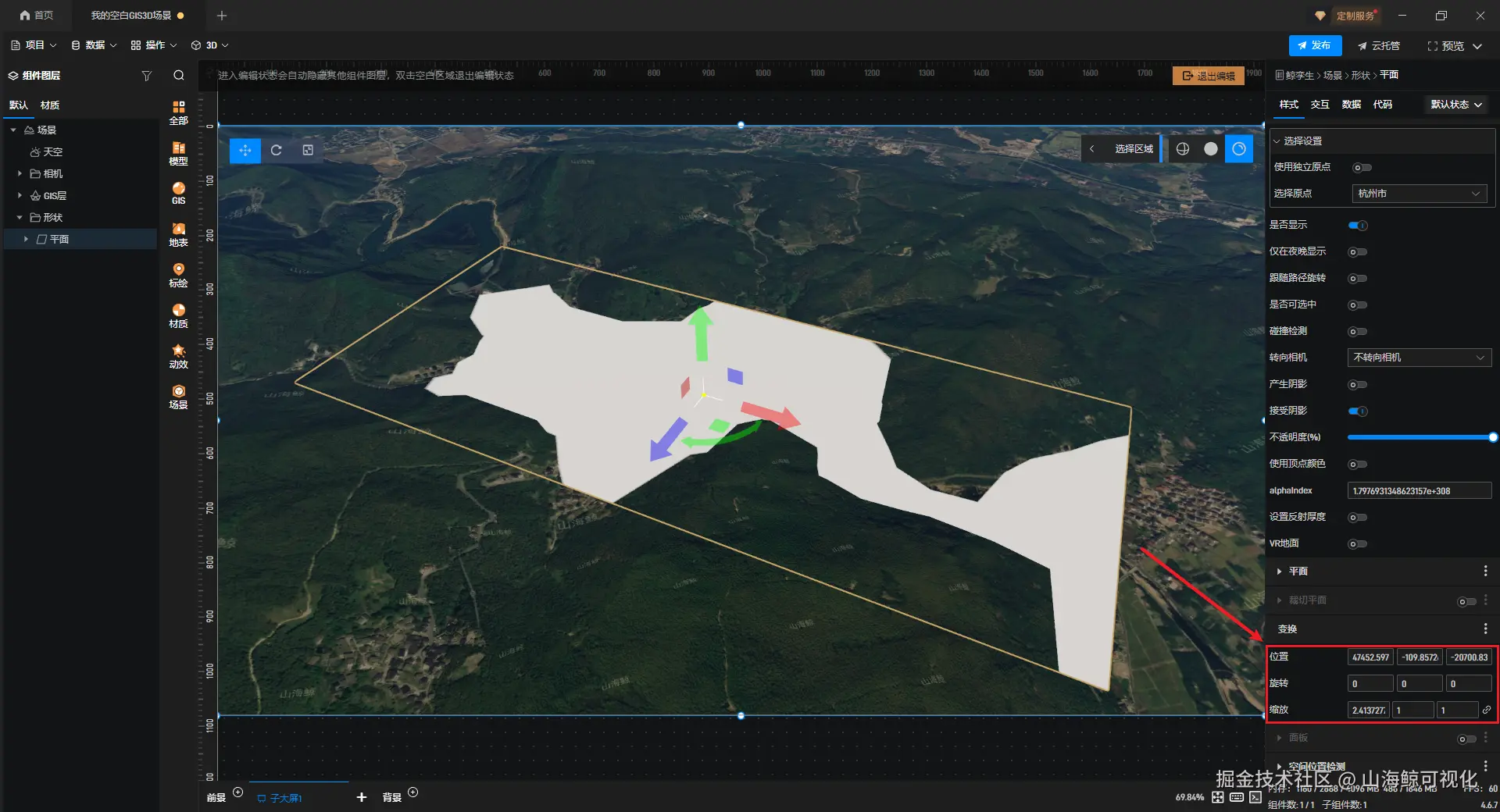The width and height of the screenshot is (1500, 812).
Task: Enable 碰撞检测 switch
Action: (x=1358, y=332)
